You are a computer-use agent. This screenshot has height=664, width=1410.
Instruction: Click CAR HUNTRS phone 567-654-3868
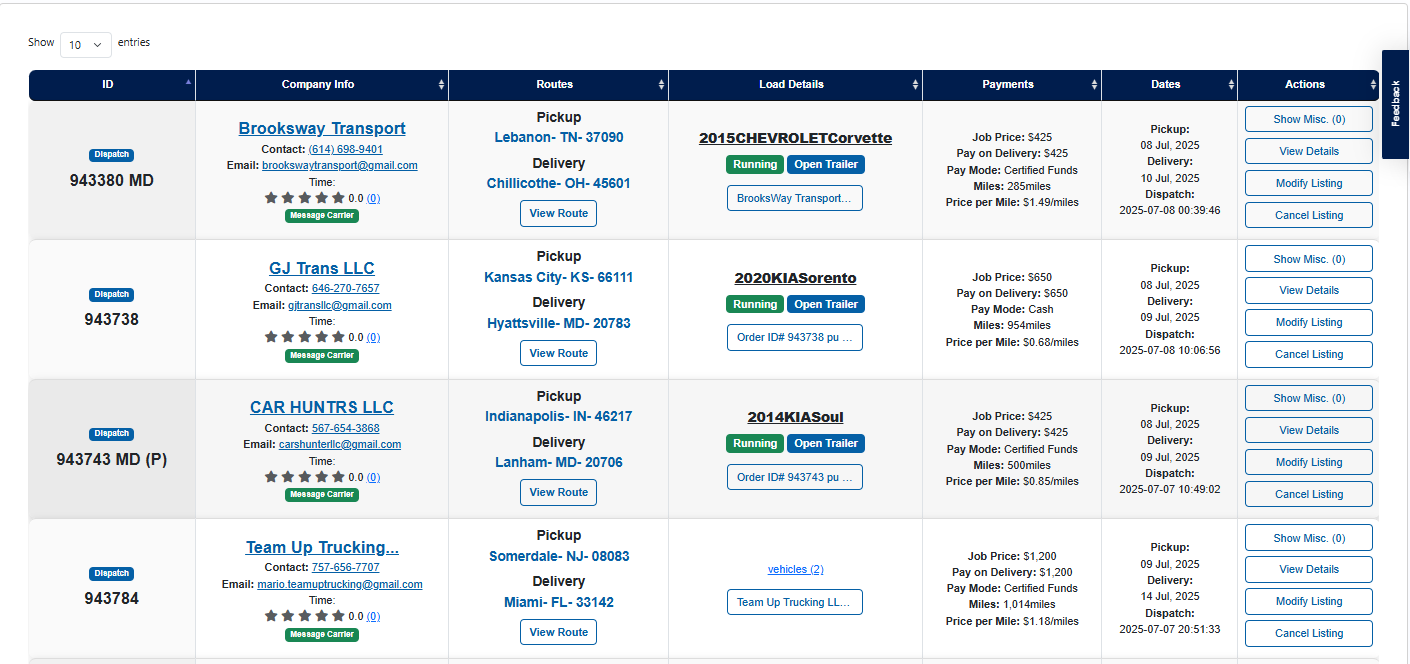click(346, 428)
